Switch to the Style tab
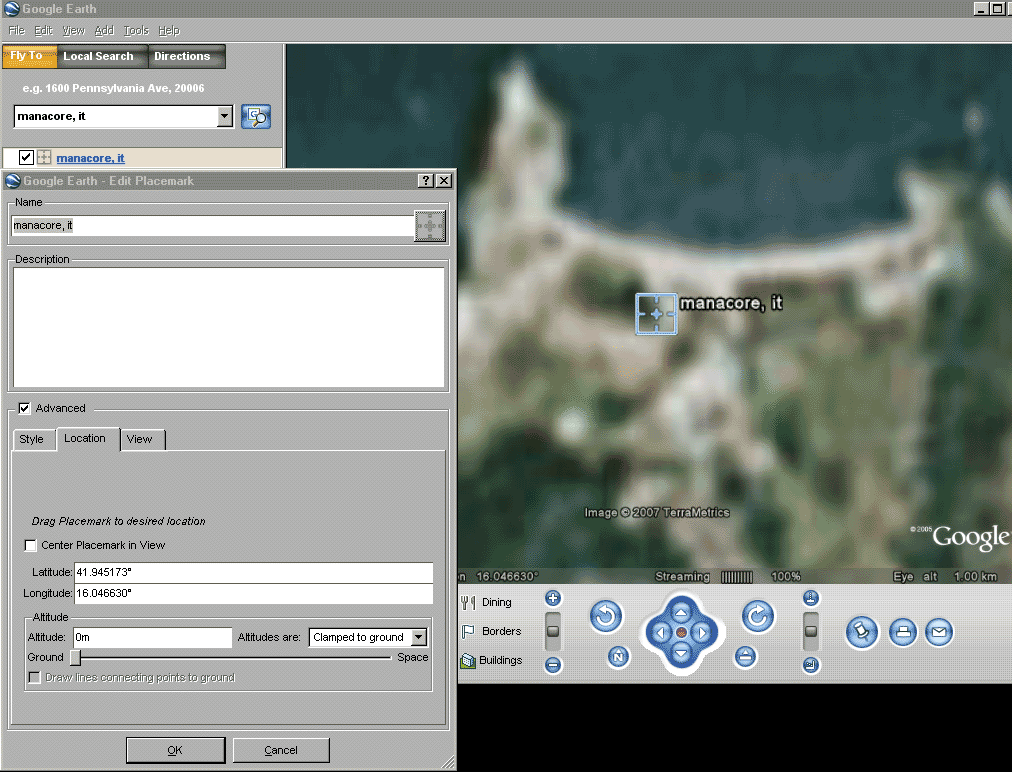 pyautogui.click(x=32, y=439)
